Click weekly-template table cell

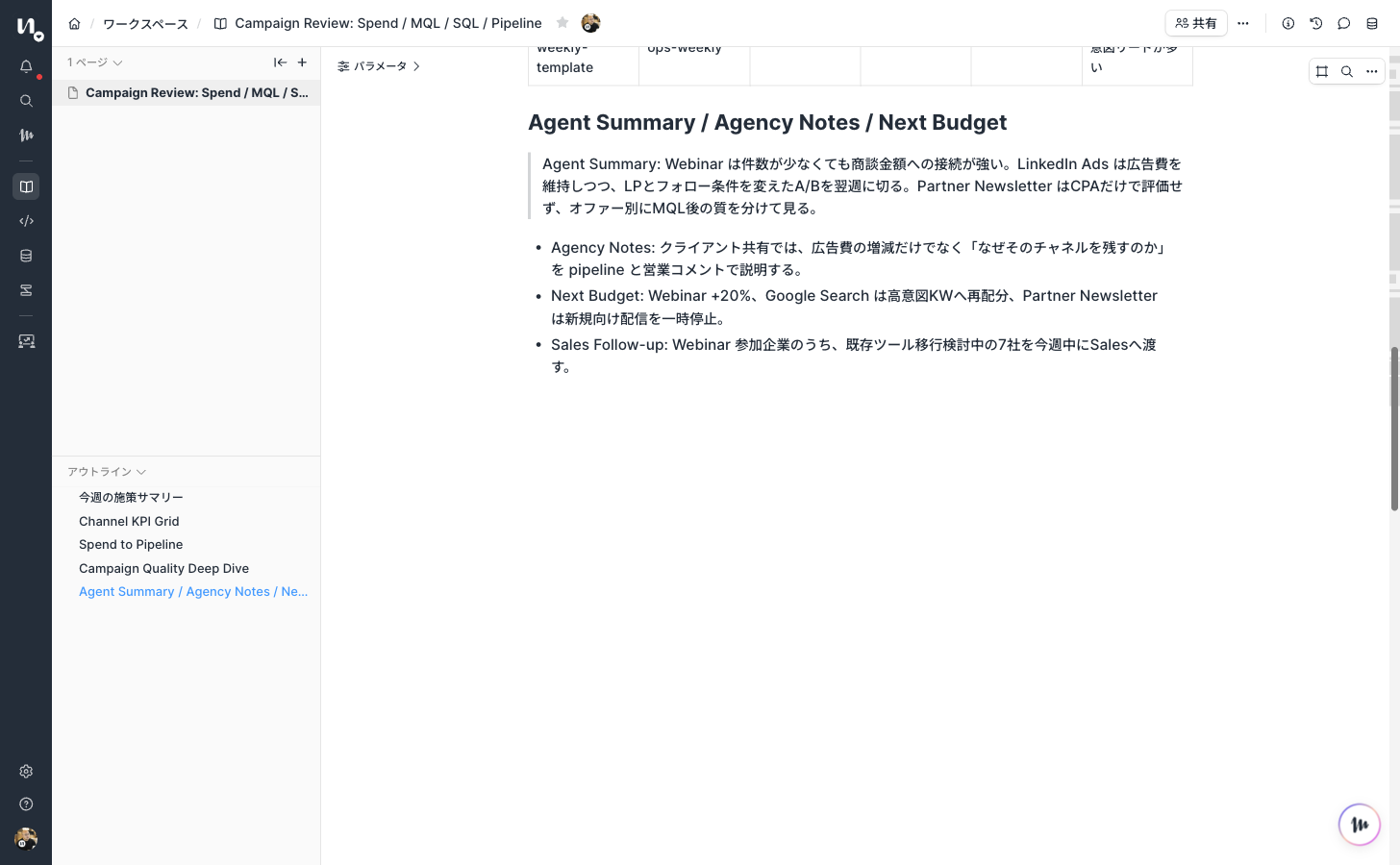[584, 65]
